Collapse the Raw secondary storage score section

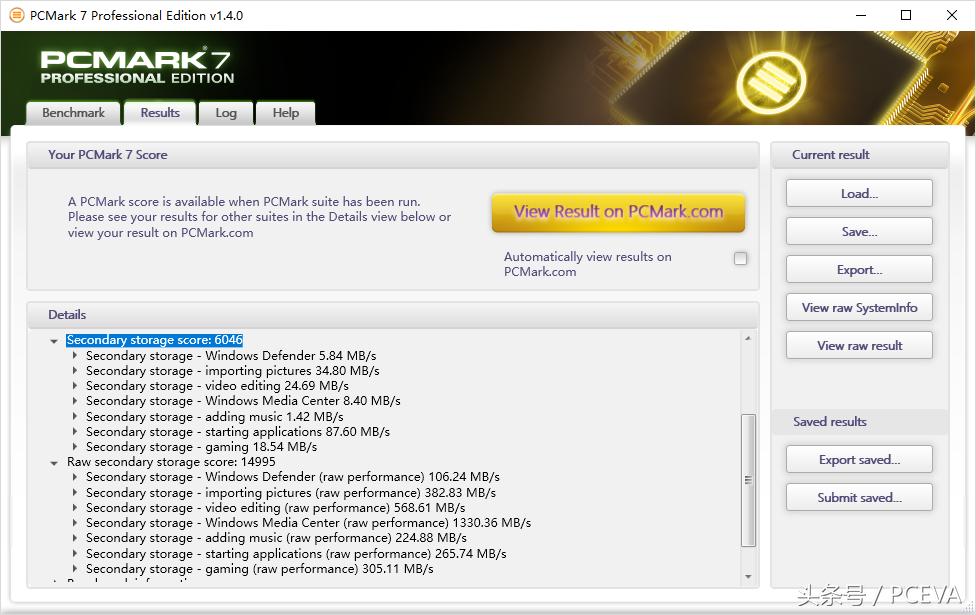tap(54, 463)
